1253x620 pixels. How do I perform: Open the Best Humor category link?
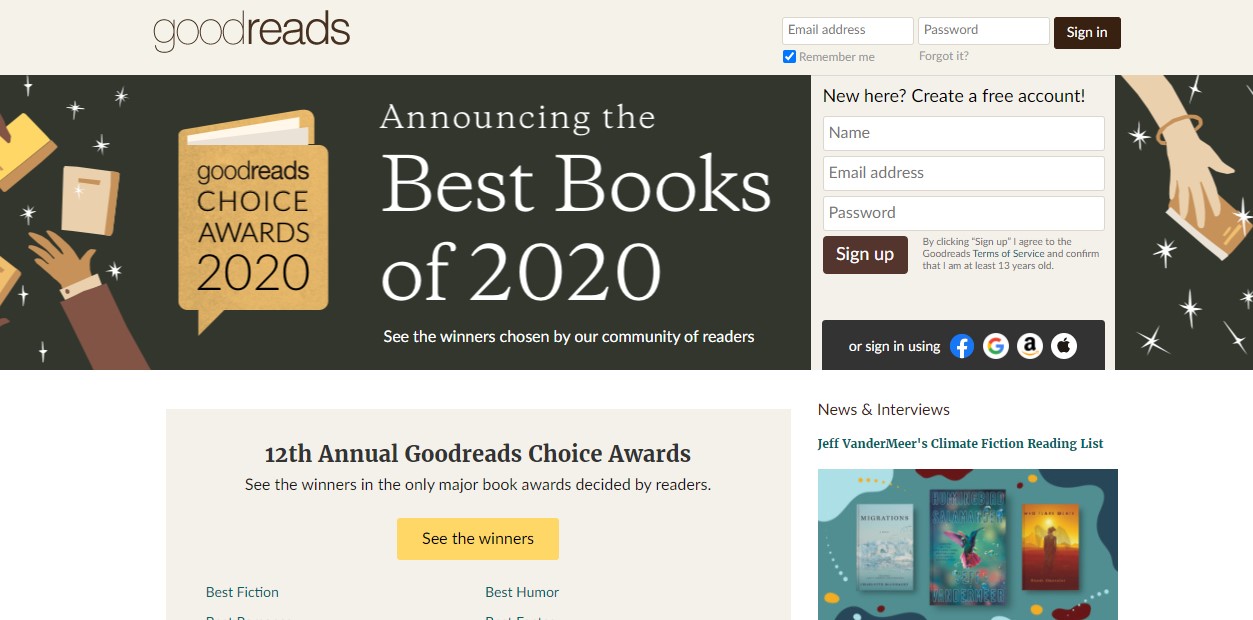click(522, 592)
